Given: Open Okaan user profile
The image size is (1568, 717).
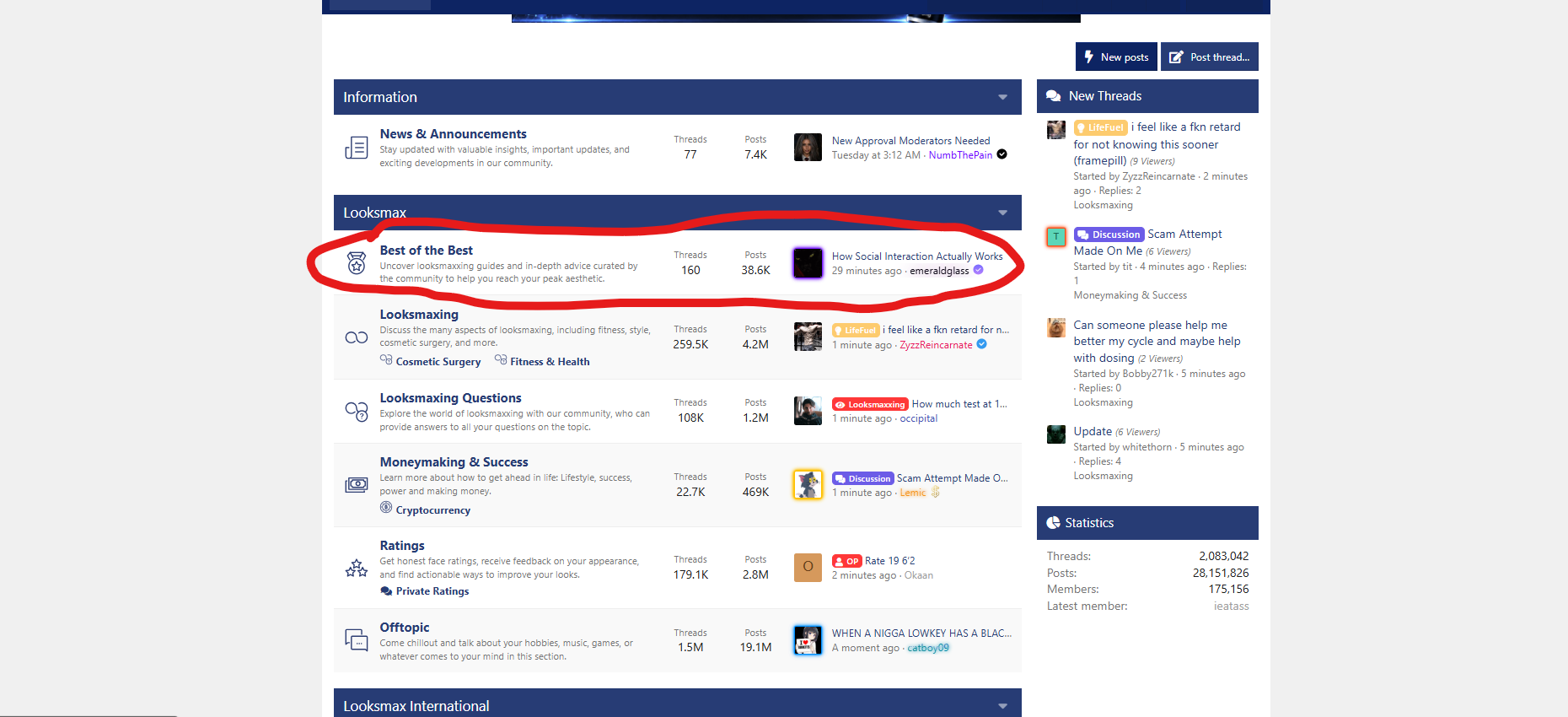Looking at the screenshot, I should [x=919, y=575].
